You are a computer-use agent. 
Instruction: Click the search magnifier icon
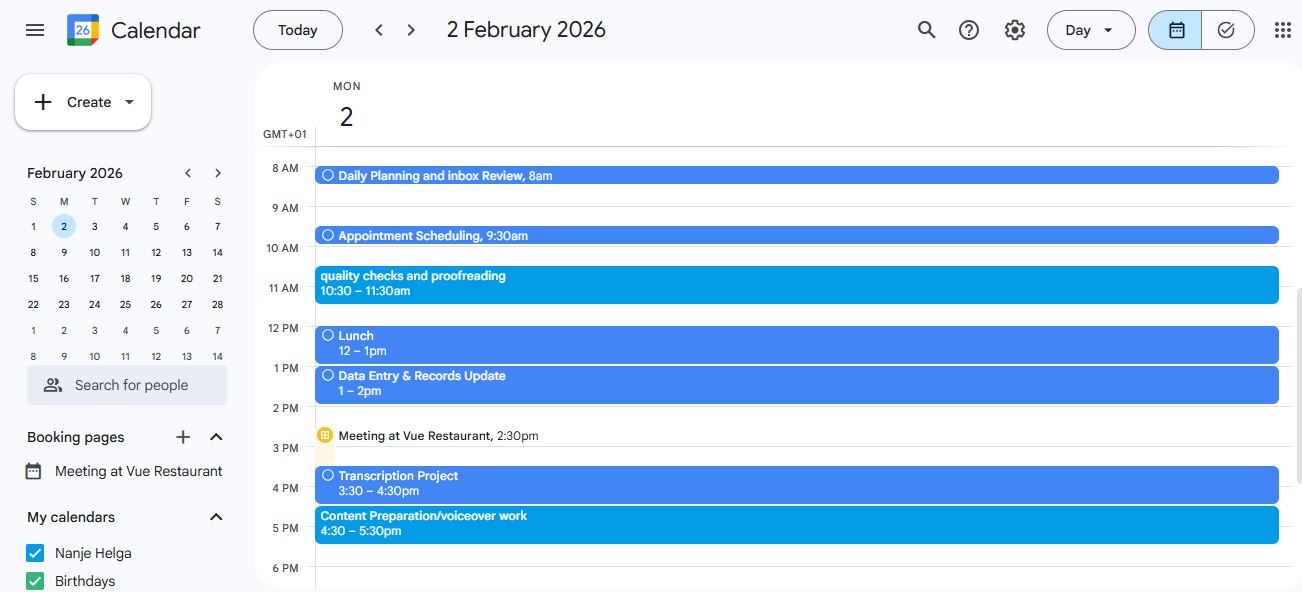coord(927,30)
